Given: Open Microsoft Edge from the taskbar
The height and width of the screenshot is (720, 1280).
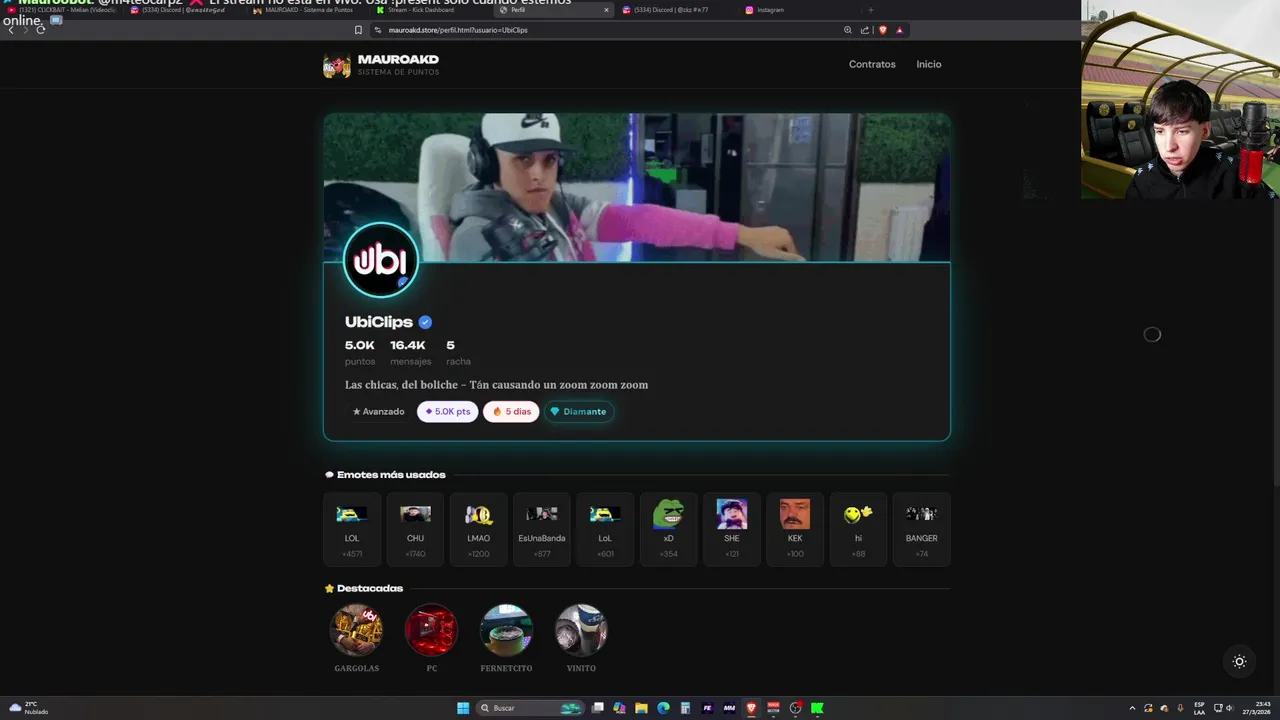Looking at the screenshot, I should coord(663,708).
